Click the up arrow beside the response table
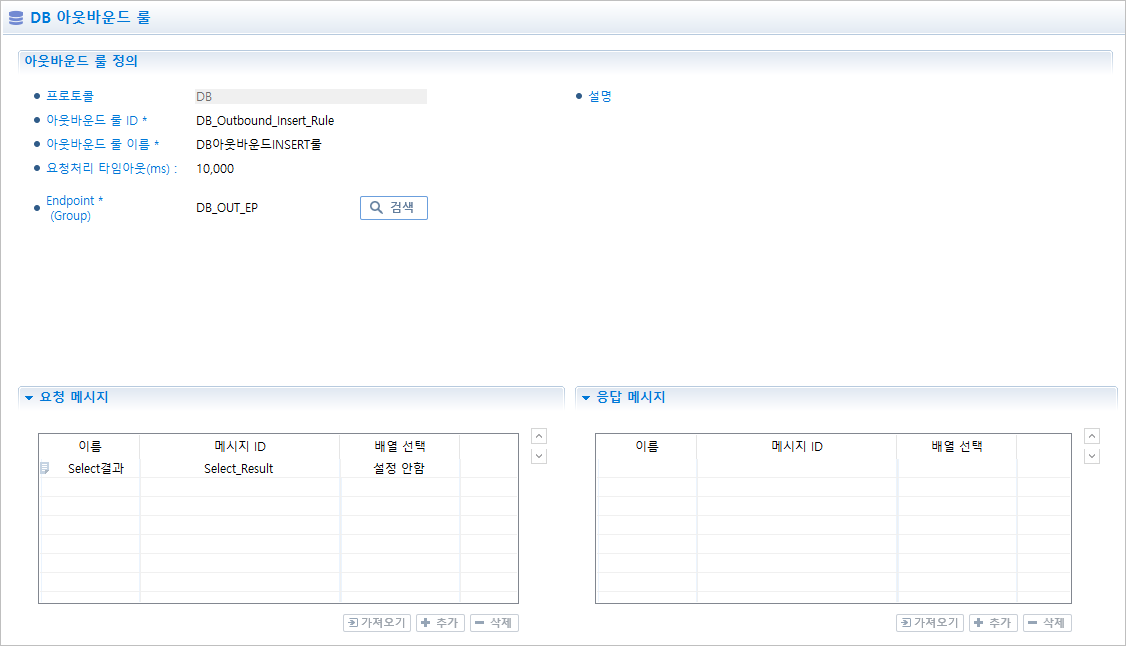 click(x=1092, y=436)
